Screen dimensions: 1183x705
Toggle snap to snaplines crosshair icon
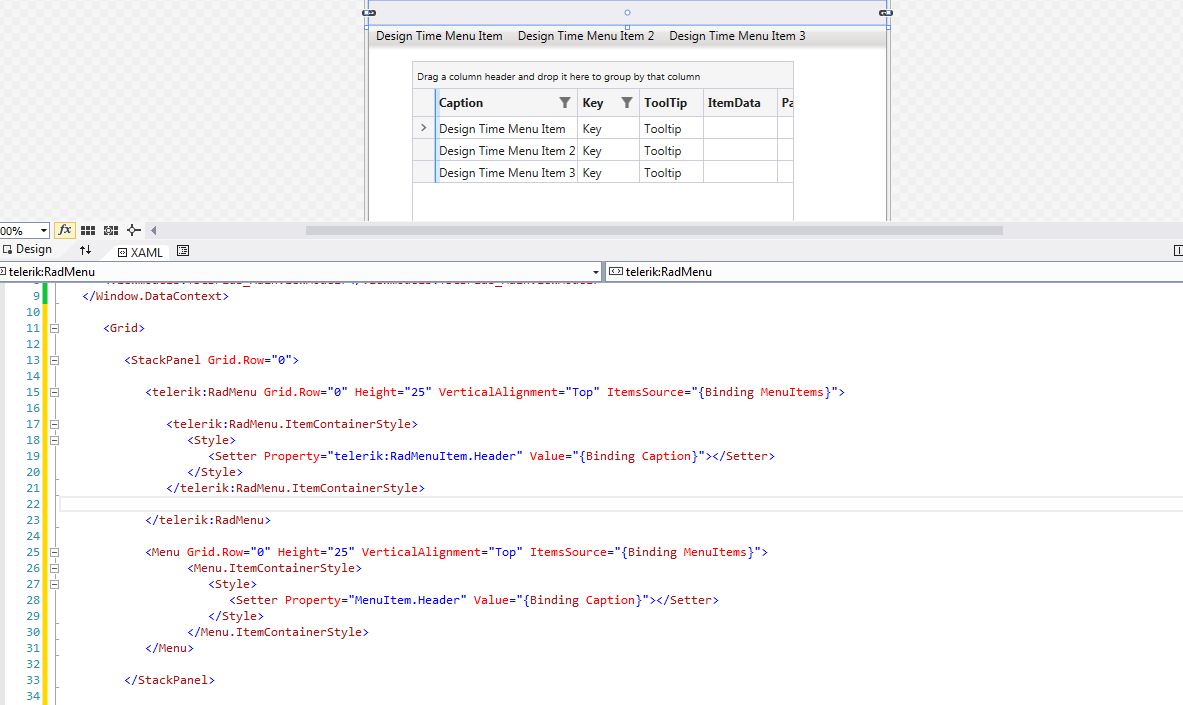pyautogui.click(x=134, y=230)
